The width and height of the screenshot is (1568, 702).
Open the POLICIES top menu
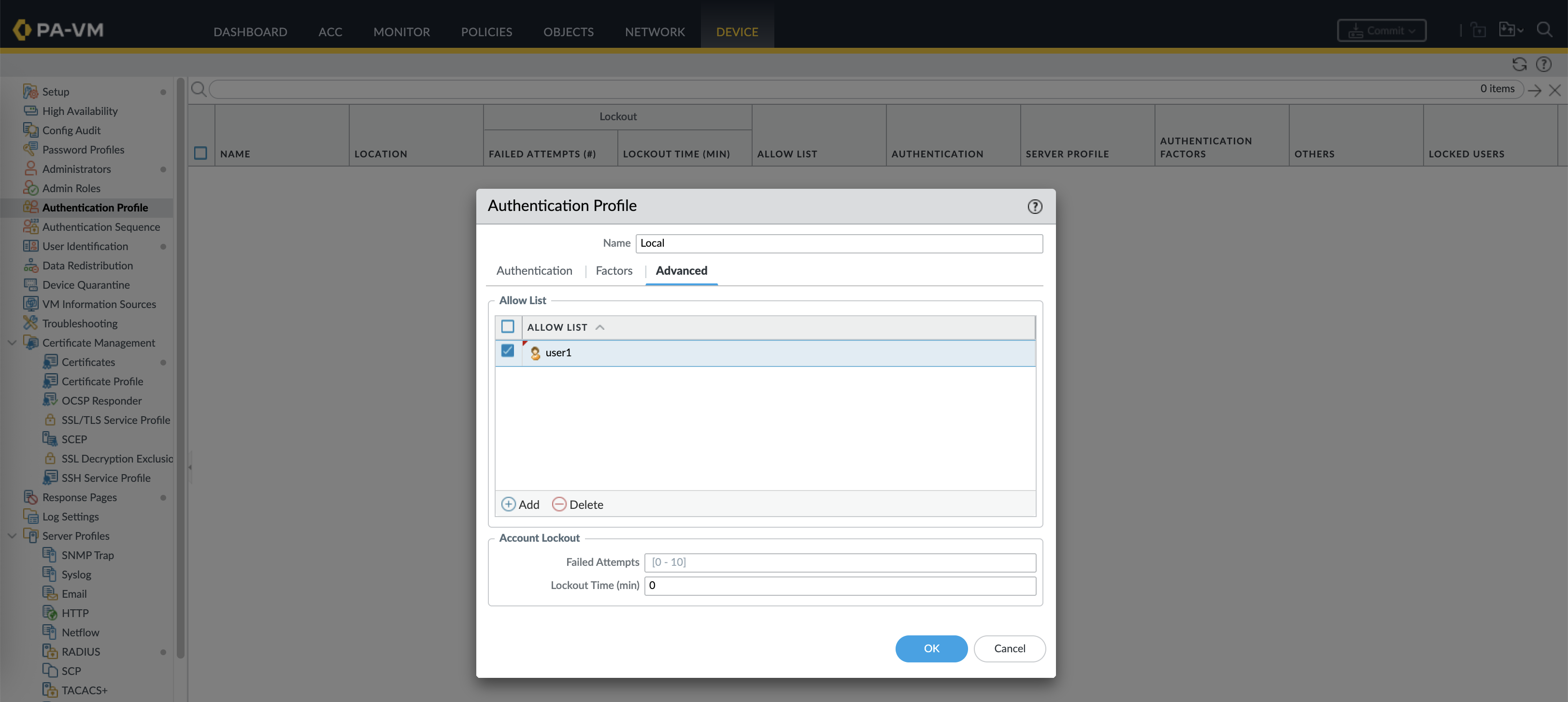tap(486, 32)
